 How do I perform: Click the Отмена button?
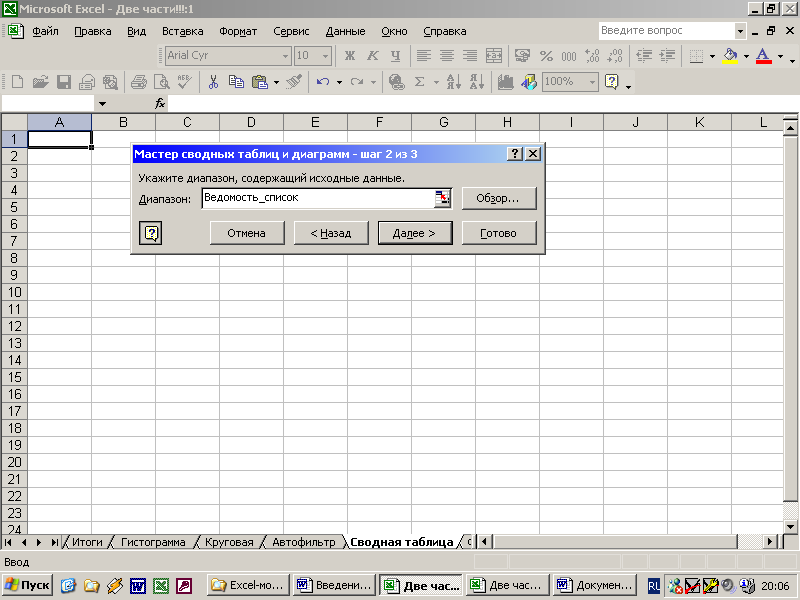click(x=247, y=233)
